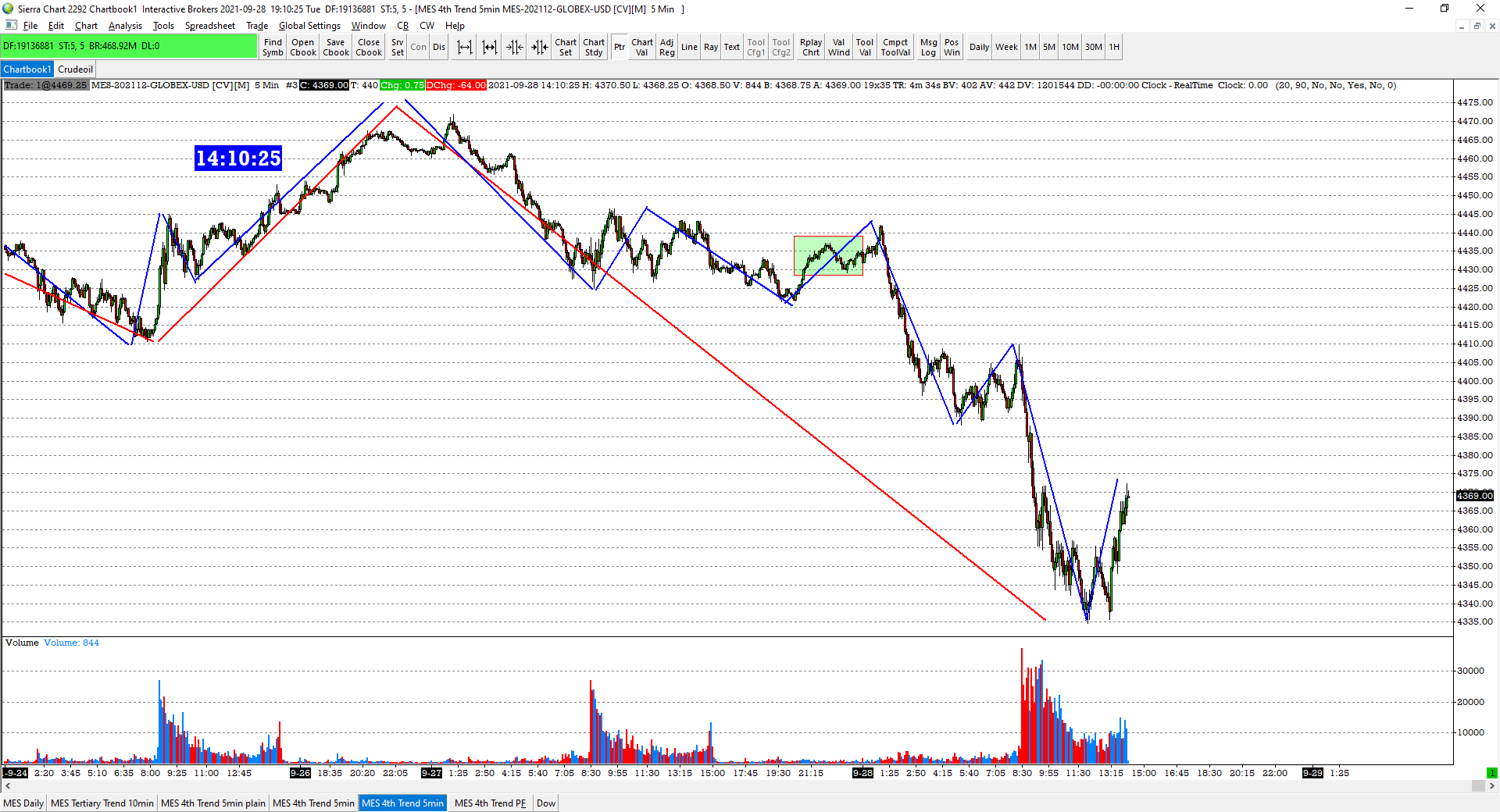Set chart period to 10M

(x=1070, y=48)
